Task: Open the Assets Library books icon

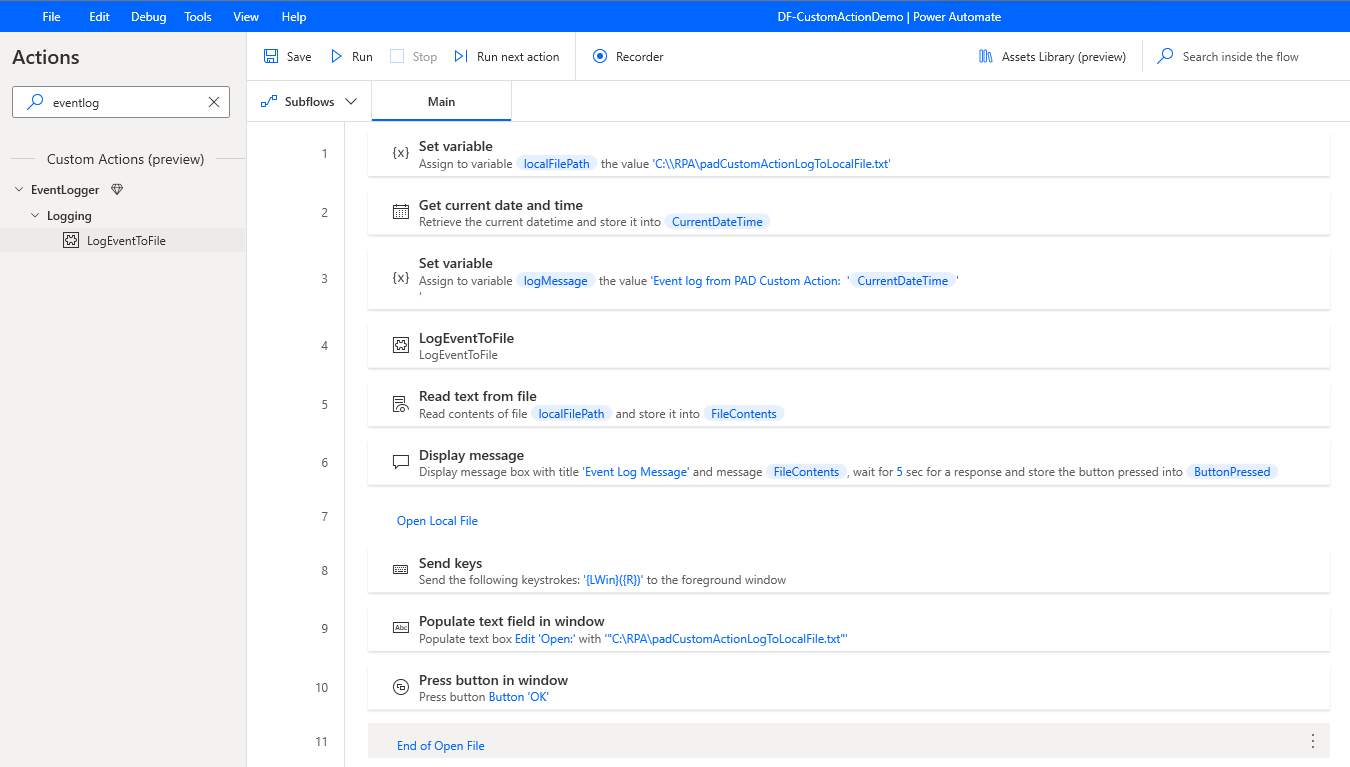Action: (986, 57)
